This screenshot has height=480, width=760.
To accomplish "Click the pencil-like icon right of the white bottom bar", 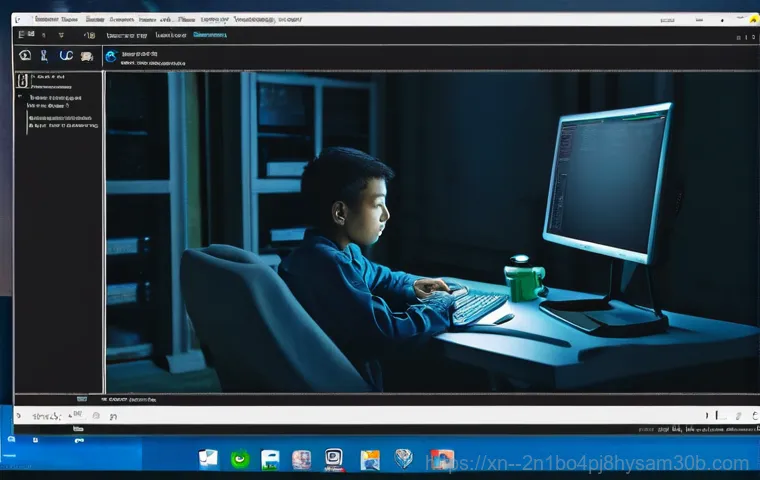I will [738, 416].
